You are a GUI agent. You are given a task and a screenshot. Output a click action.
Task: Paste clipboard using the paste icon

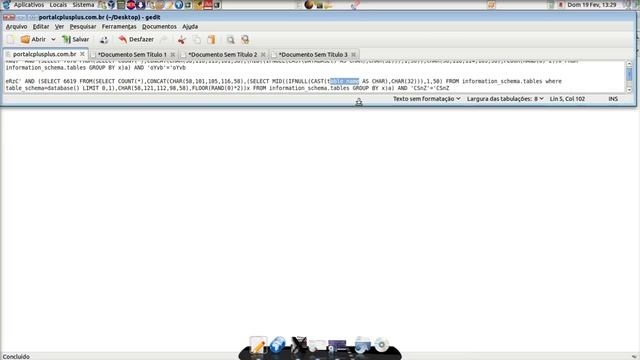pyautogui.click(x=211, y=40)
